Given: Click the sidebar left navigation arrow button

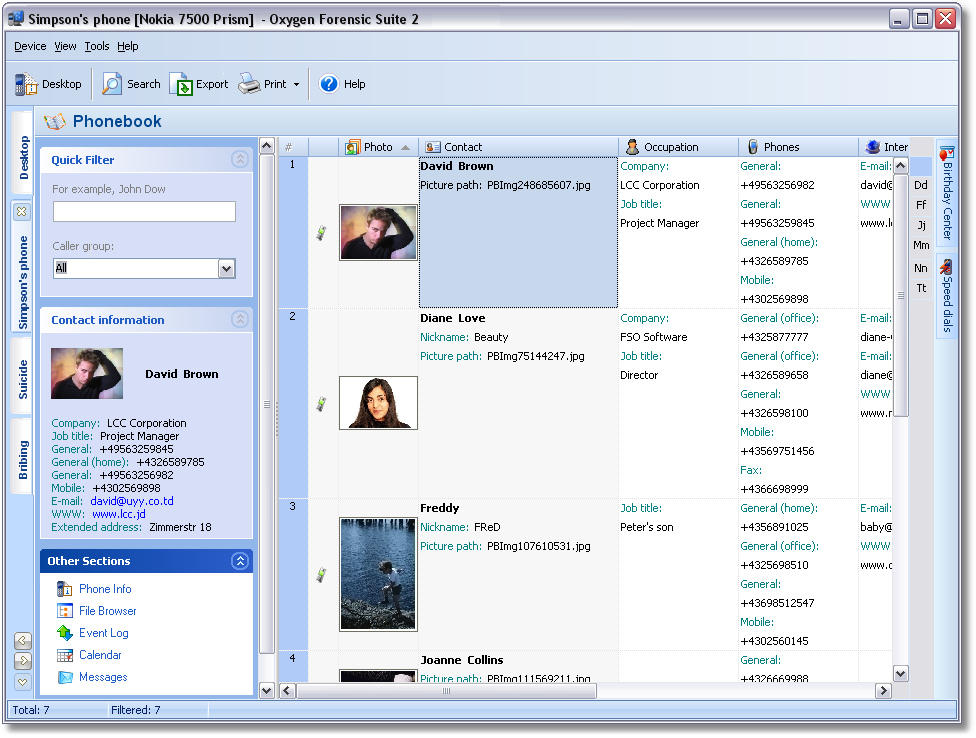Looking at the screenshot, I should click(23, 640).
